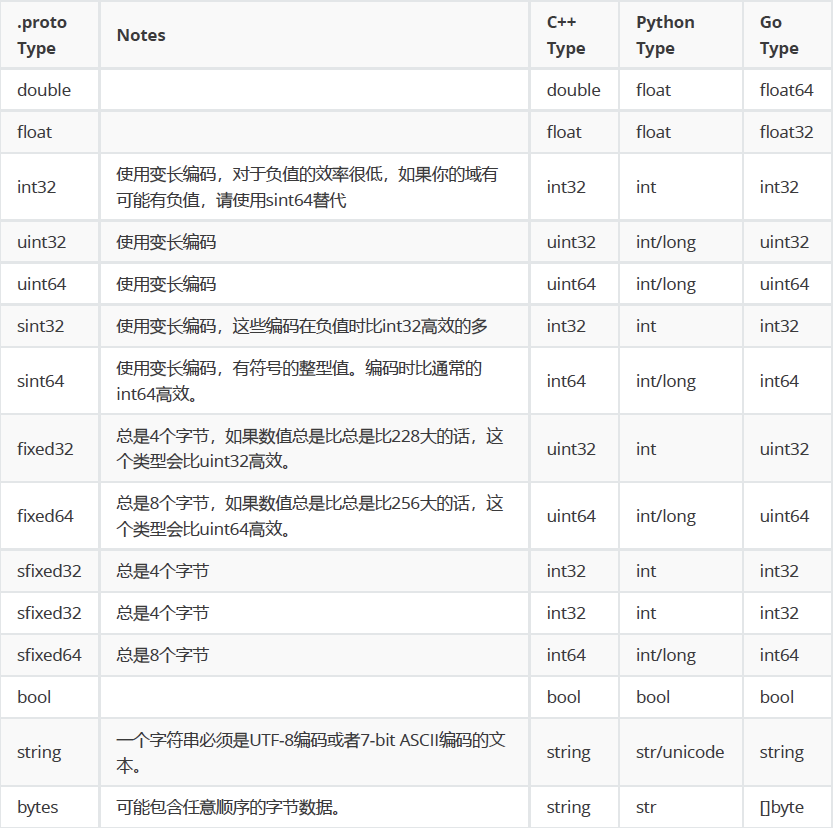The width and height of the screenshot is (833, 828).
Task: Click the "[]byte" Go type cell
Action: point(781,807)
